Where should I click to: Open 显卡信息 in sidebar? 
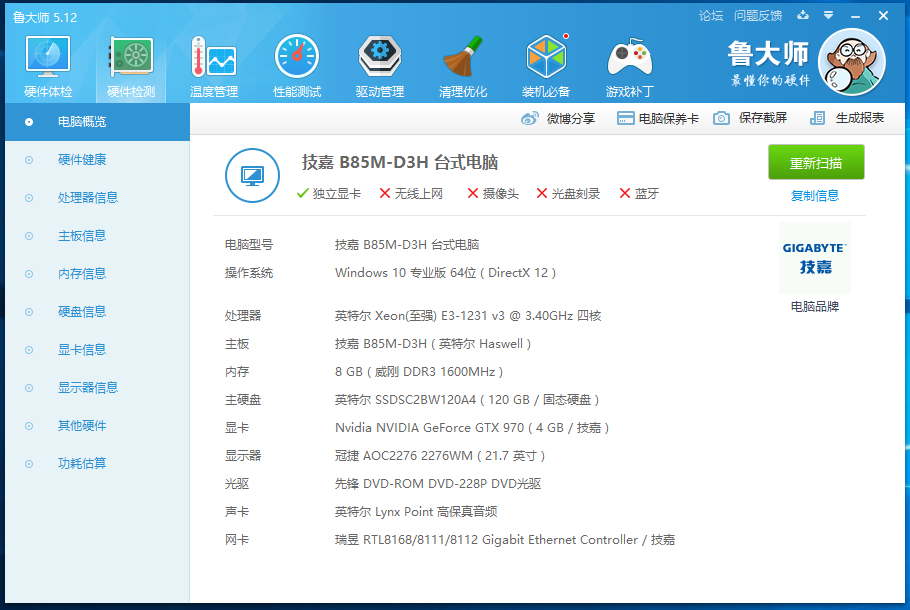[x=98, y=350]
